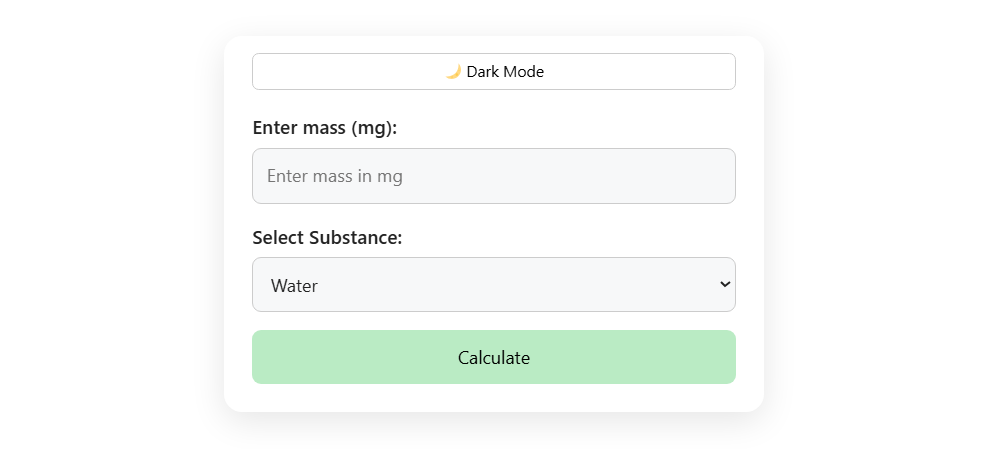Run the calculation with the green button
985x449 pixels.
pyautogui.click(x=494, y=357)
